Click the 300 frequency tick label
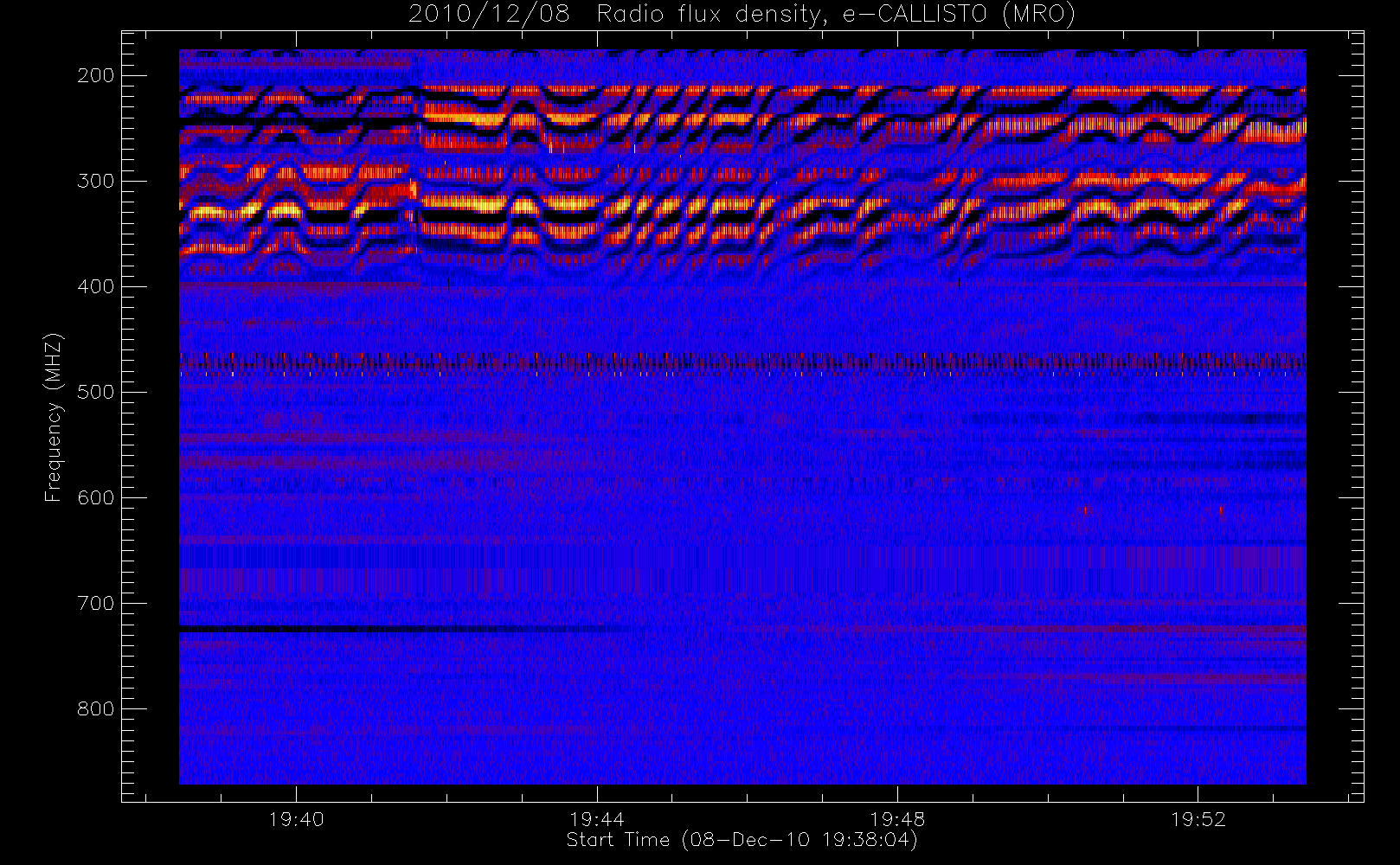This screenshot has width=1400, height=865. (96, 181)
